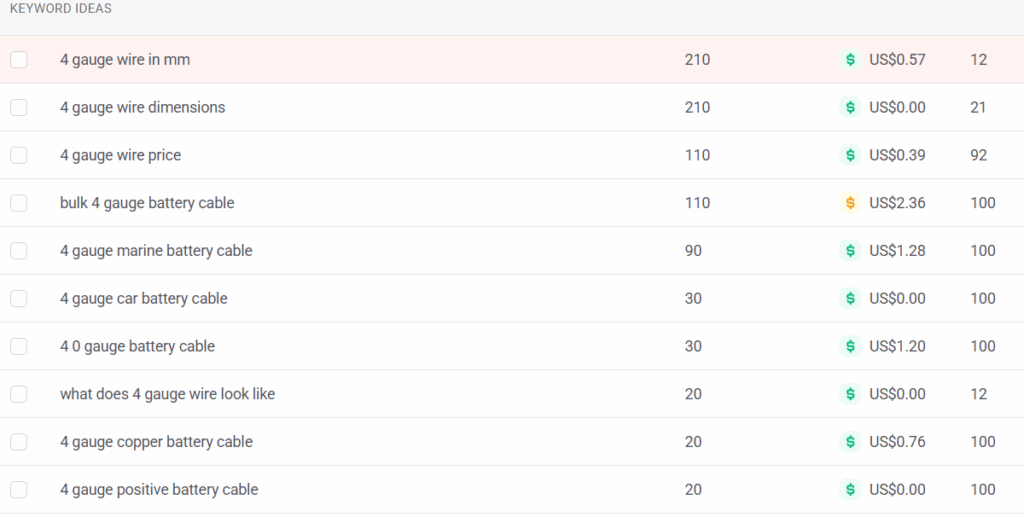Tick the checkbox for 'bulk 4 gauge battery cable'
This screenshot has width=1024, height=517.
pos(19,203)
